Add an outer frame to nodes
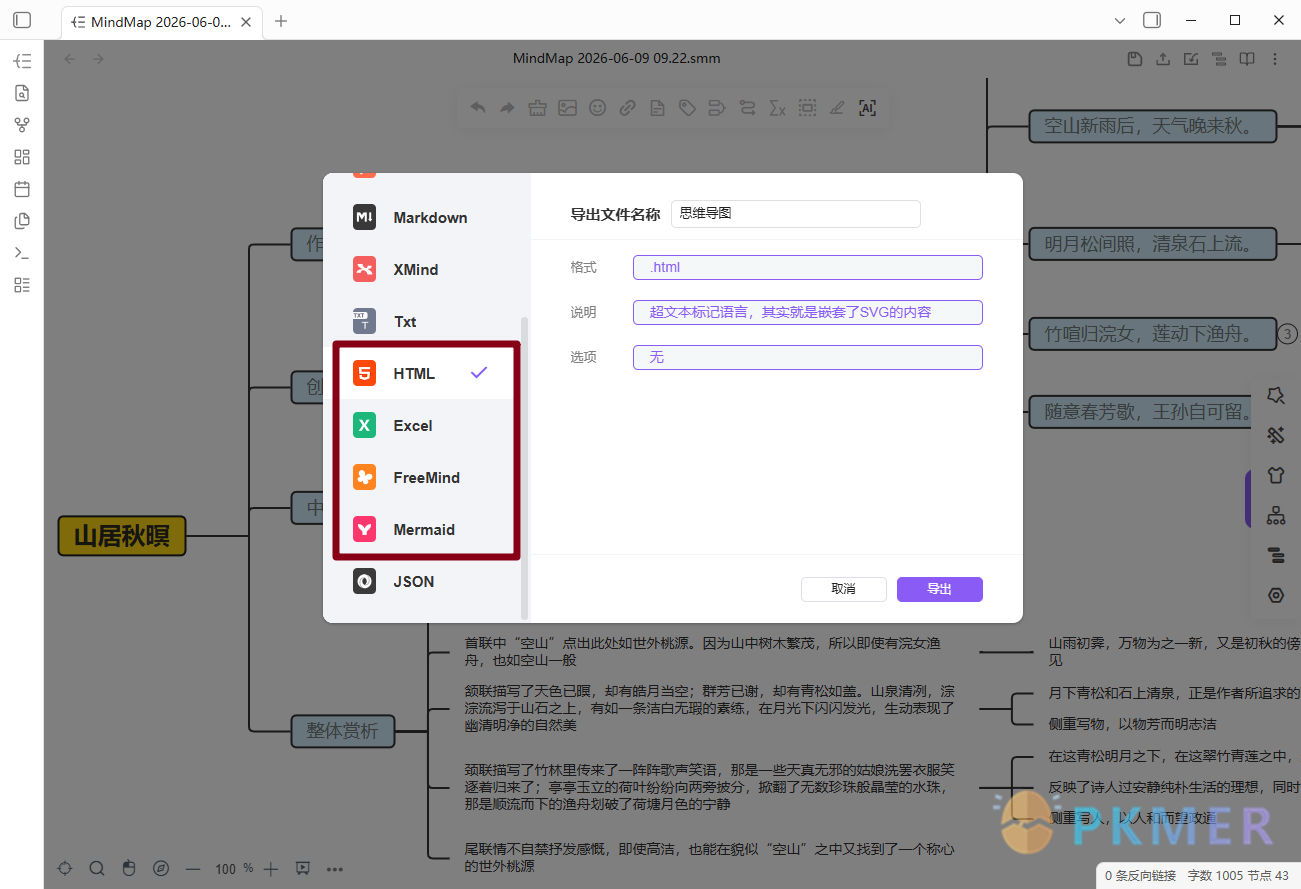The width and height of the screenshot is (1301, 889). click(x=807, y=108)
